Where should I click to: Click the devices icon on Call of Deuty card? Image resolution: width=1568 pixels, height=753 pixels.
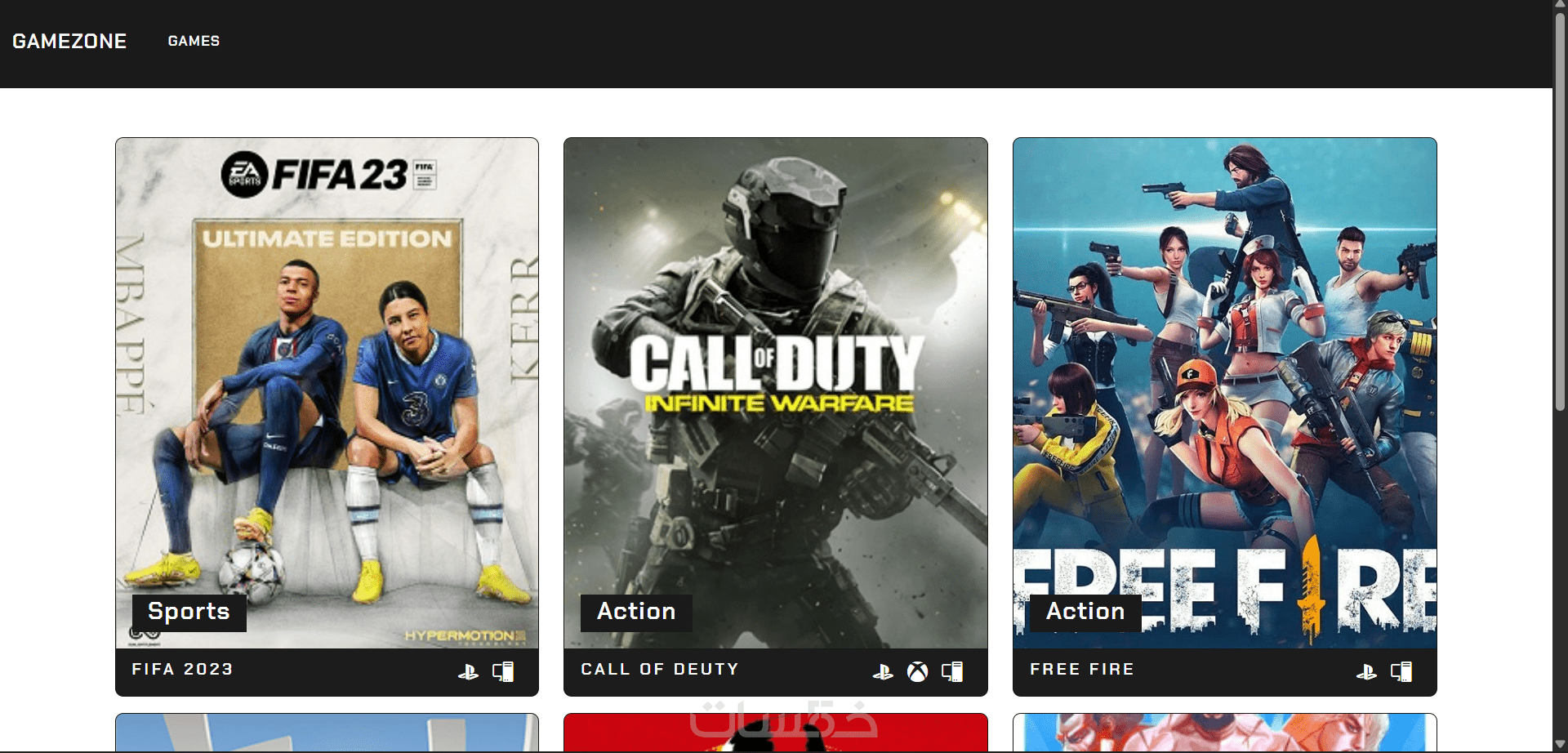pyautogui.click(x=952, y=672)
